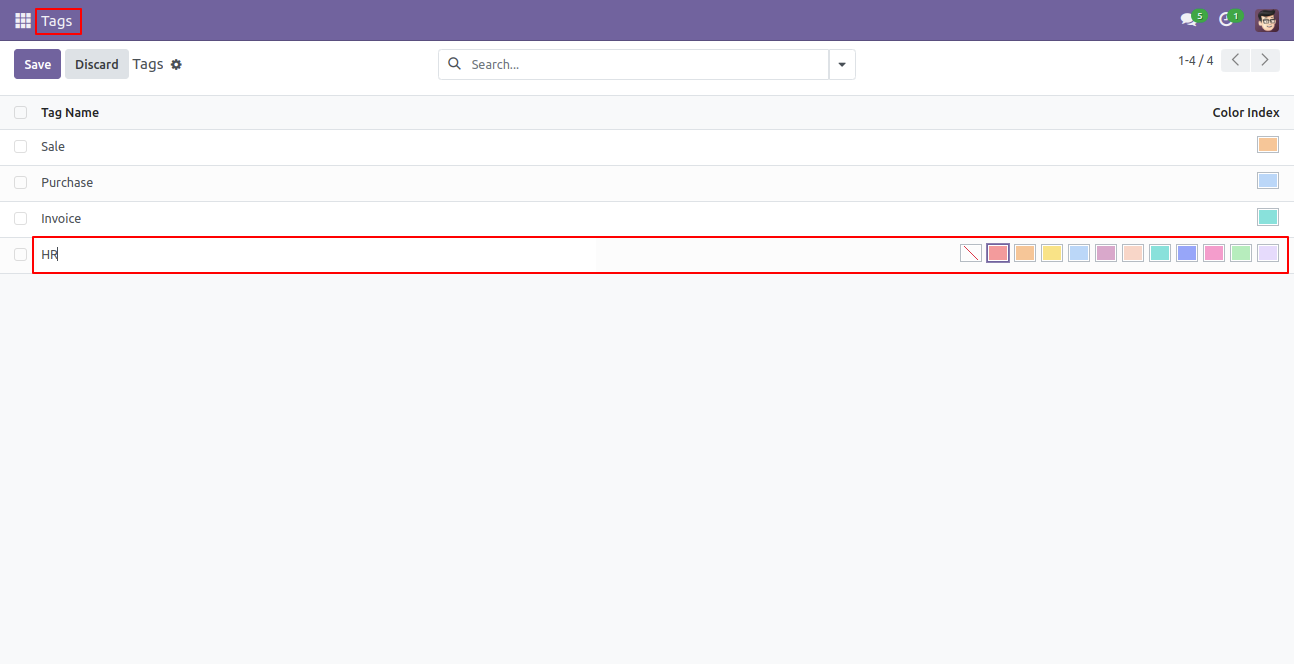This screenshot has width=1294, height=664.
Task: Open the apps grid menu icon
Action: [x=22, y=20]
